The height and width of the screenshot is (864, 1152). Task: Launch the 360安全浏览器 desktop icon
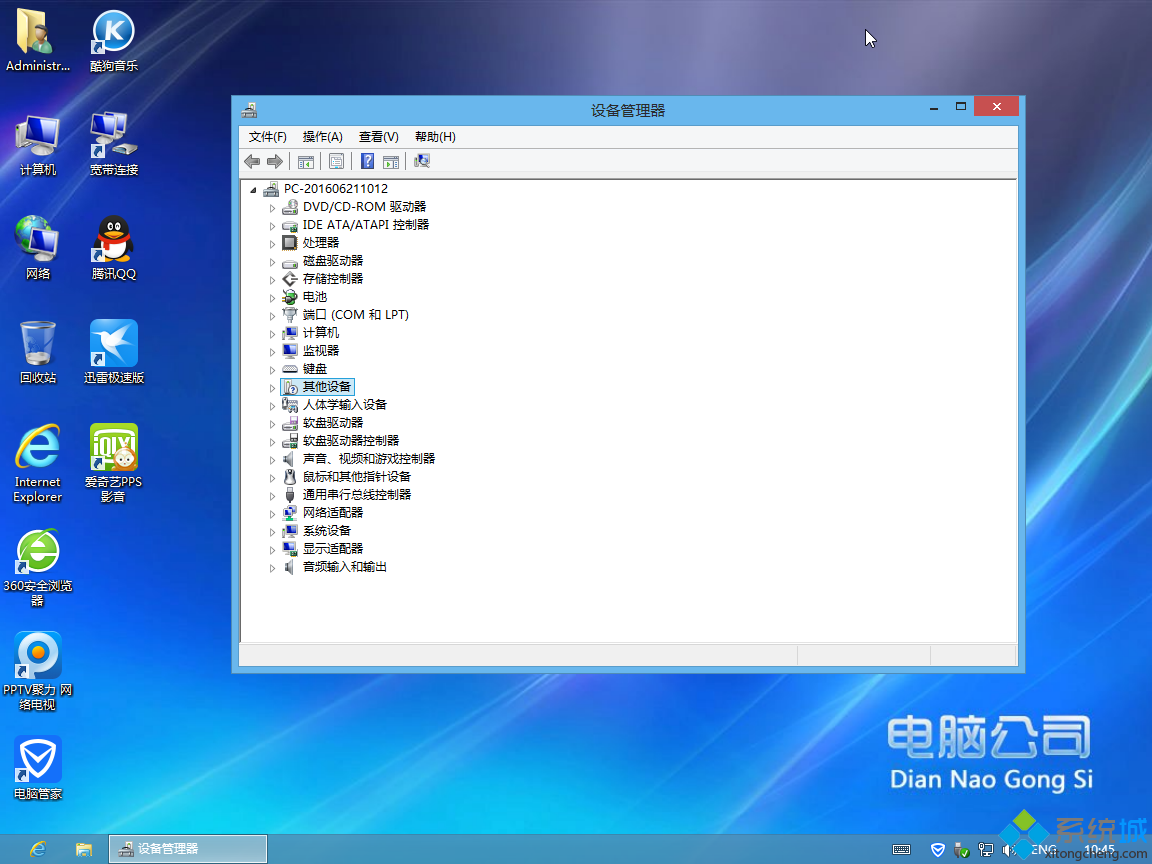[x=37, y=552]
